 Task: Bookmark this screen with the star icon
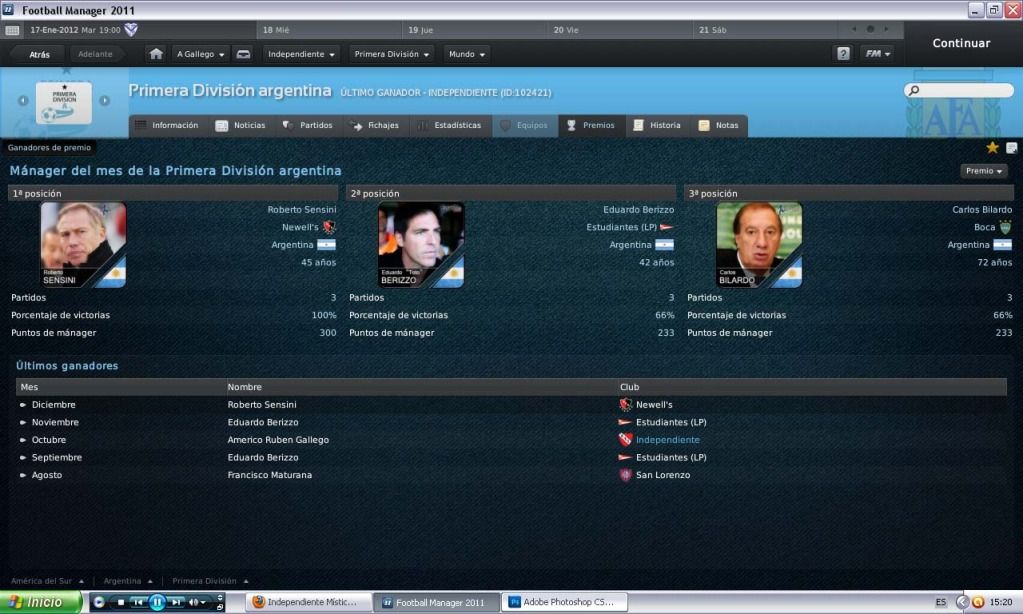(x=992, y=147)
